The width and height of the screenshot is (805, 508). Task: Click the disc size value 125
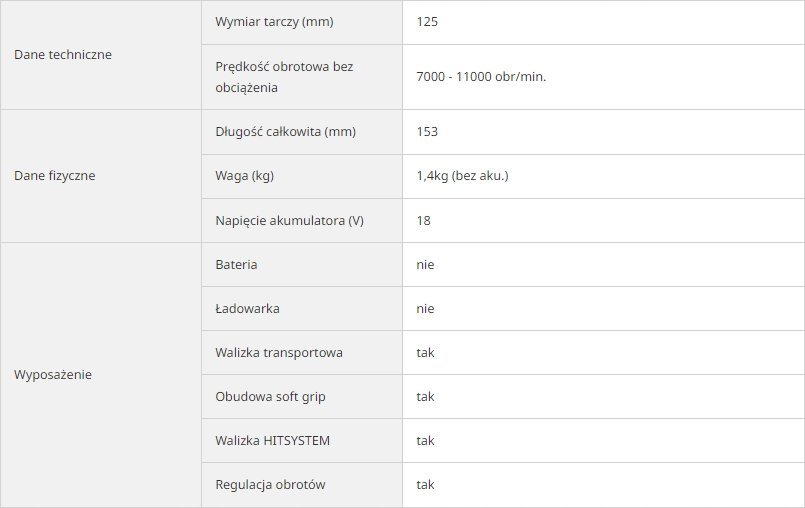pos(427,21)
